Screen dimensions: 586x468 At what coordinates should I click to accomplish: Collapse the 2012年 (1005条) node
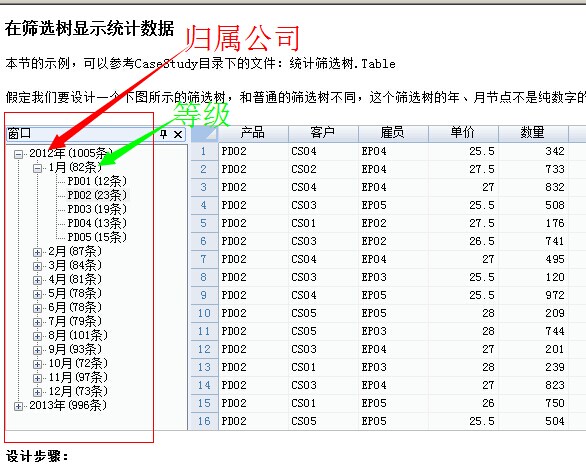pos(18,154)
